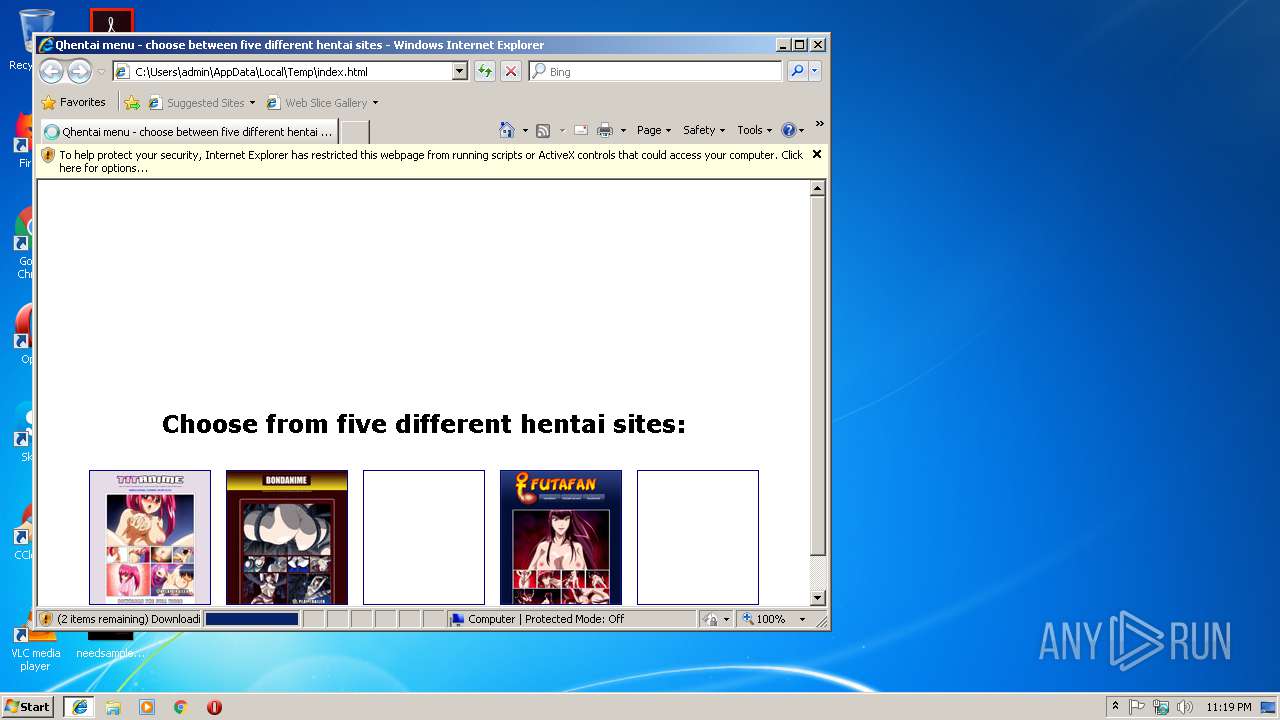Expand the zoom level dropdown arrow
1280x720 pixels.
tap(802, 619)
